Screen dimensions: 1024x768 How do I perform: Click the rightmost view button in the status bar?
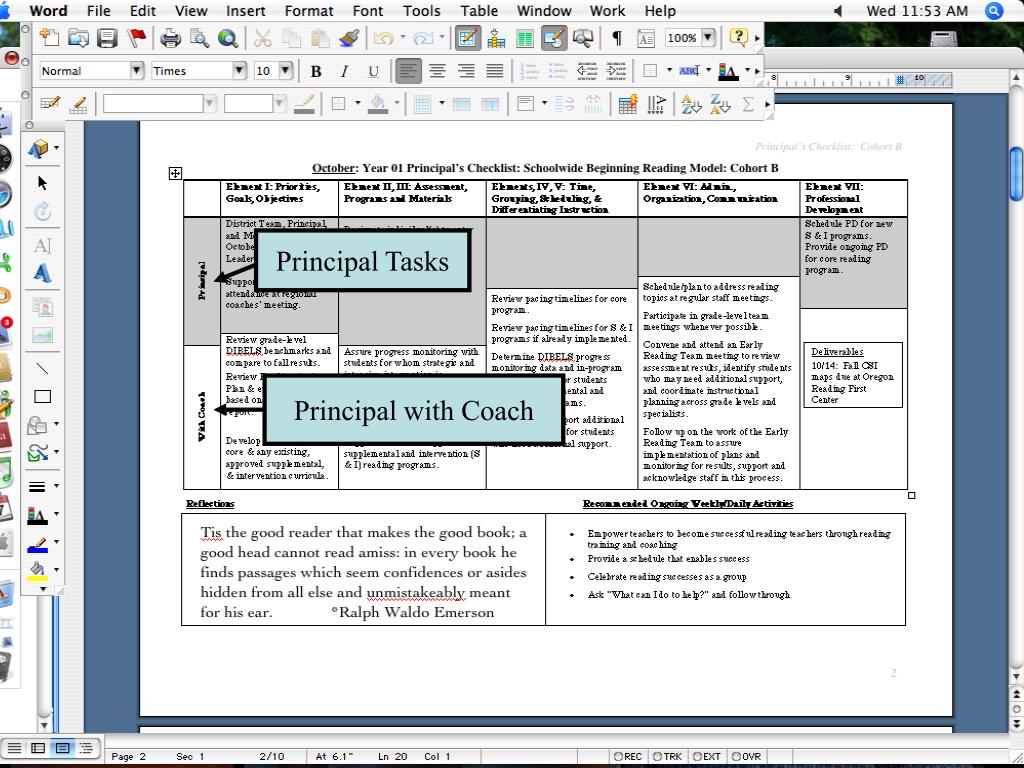tap(86, 748)
